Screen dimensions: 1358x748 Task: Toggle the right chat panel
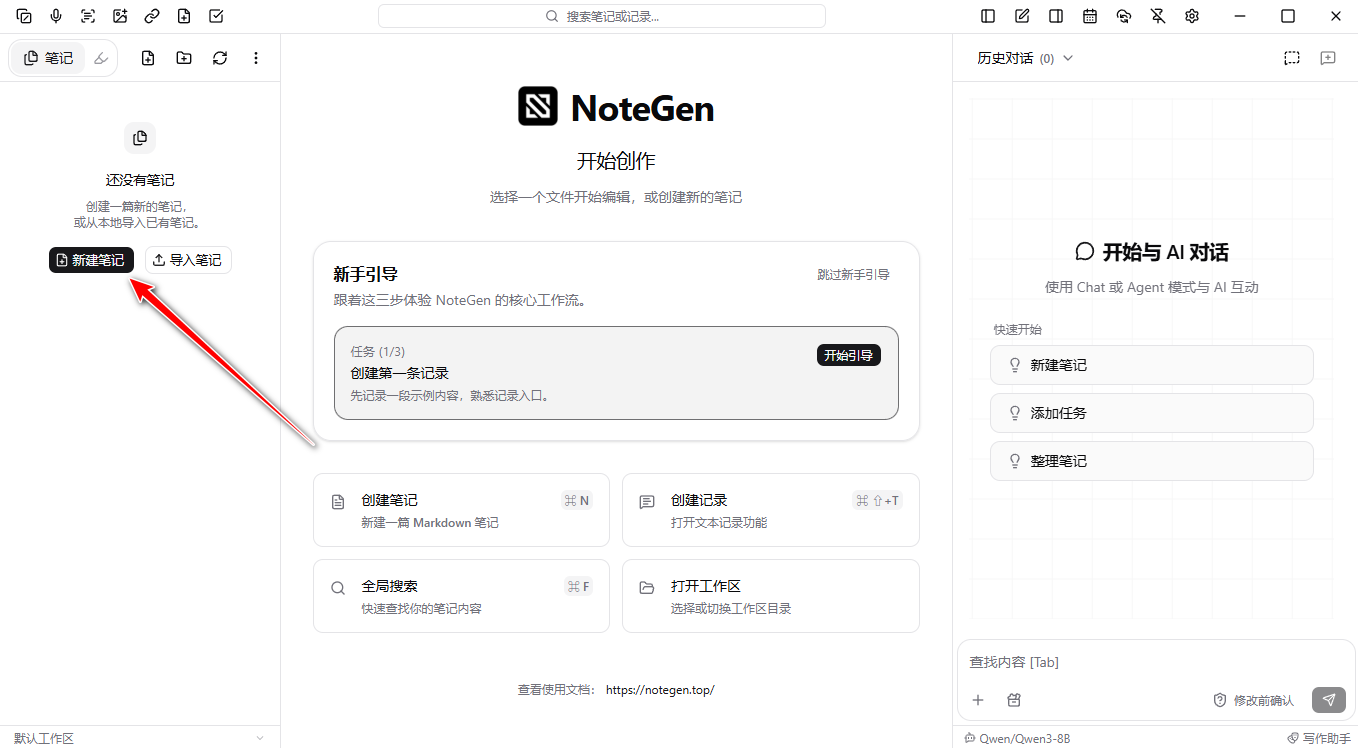pyautogui.click(x=1056, y=16)
